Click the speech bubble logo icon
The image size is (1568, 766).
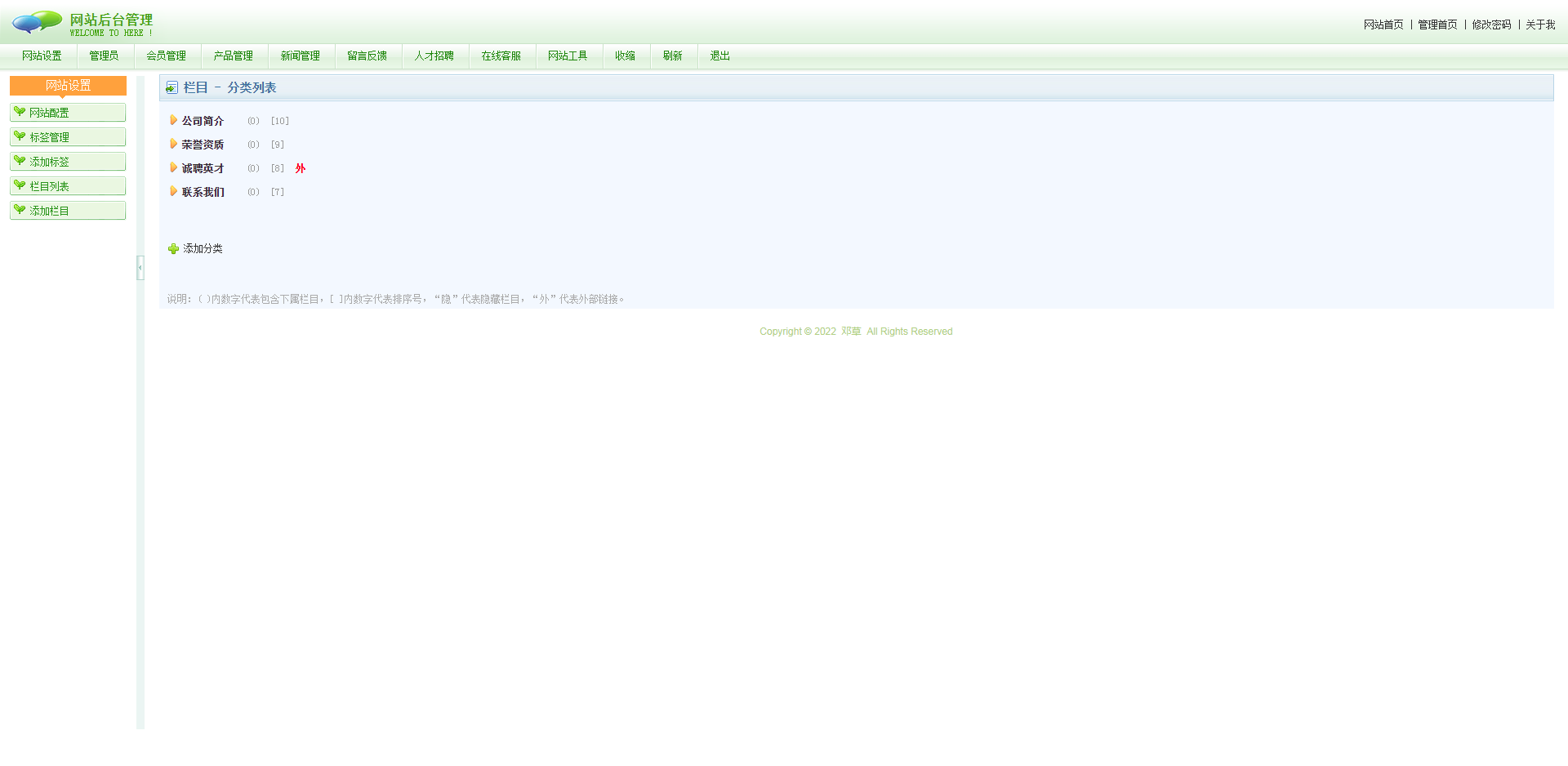click(38, 22)
